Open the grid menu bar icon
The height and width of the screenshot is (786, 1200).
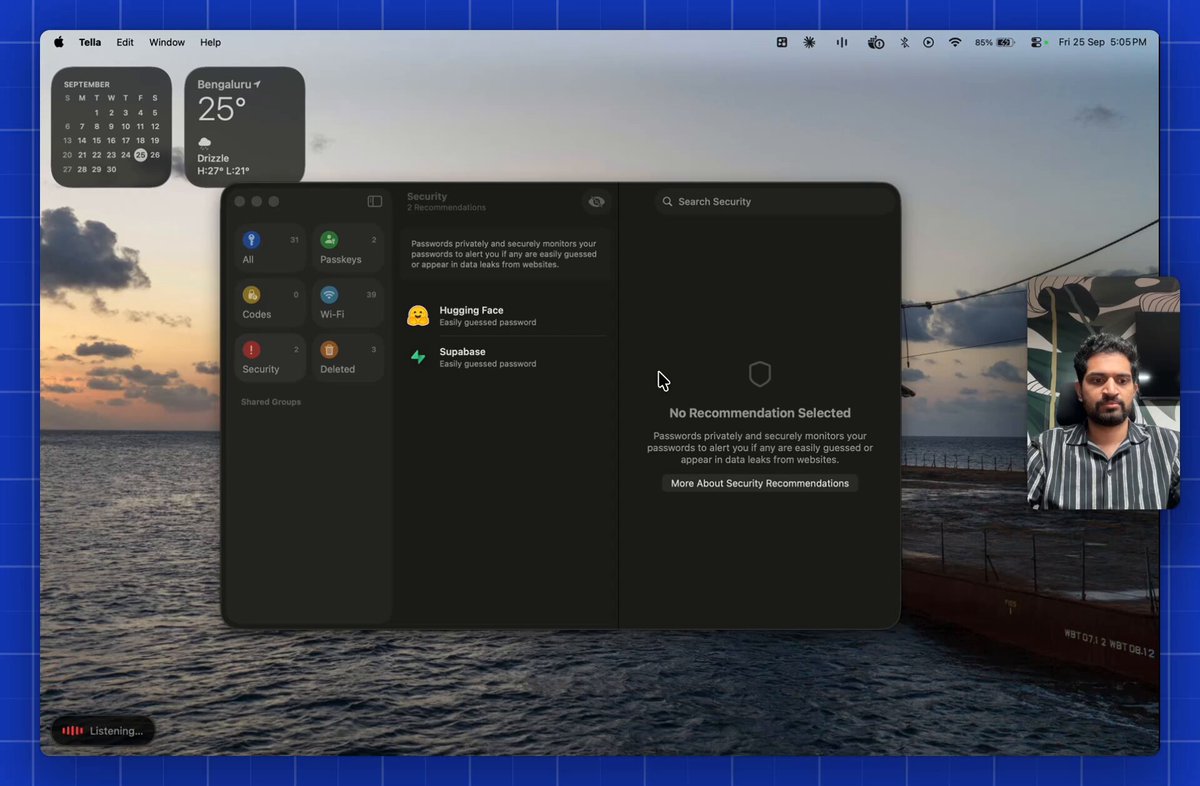[782, 42]
